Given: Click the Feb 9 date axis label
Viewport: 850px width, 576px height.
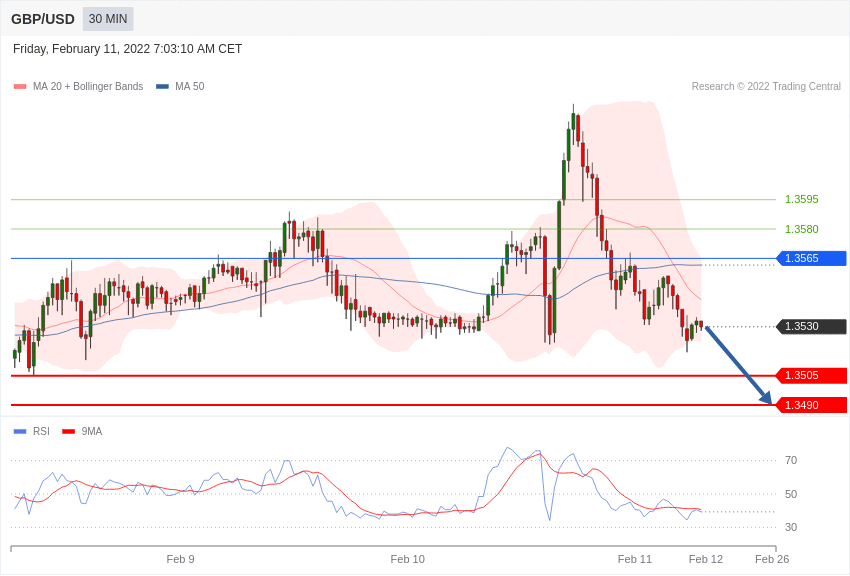Looking at the screenshot, I should (181, 559).
